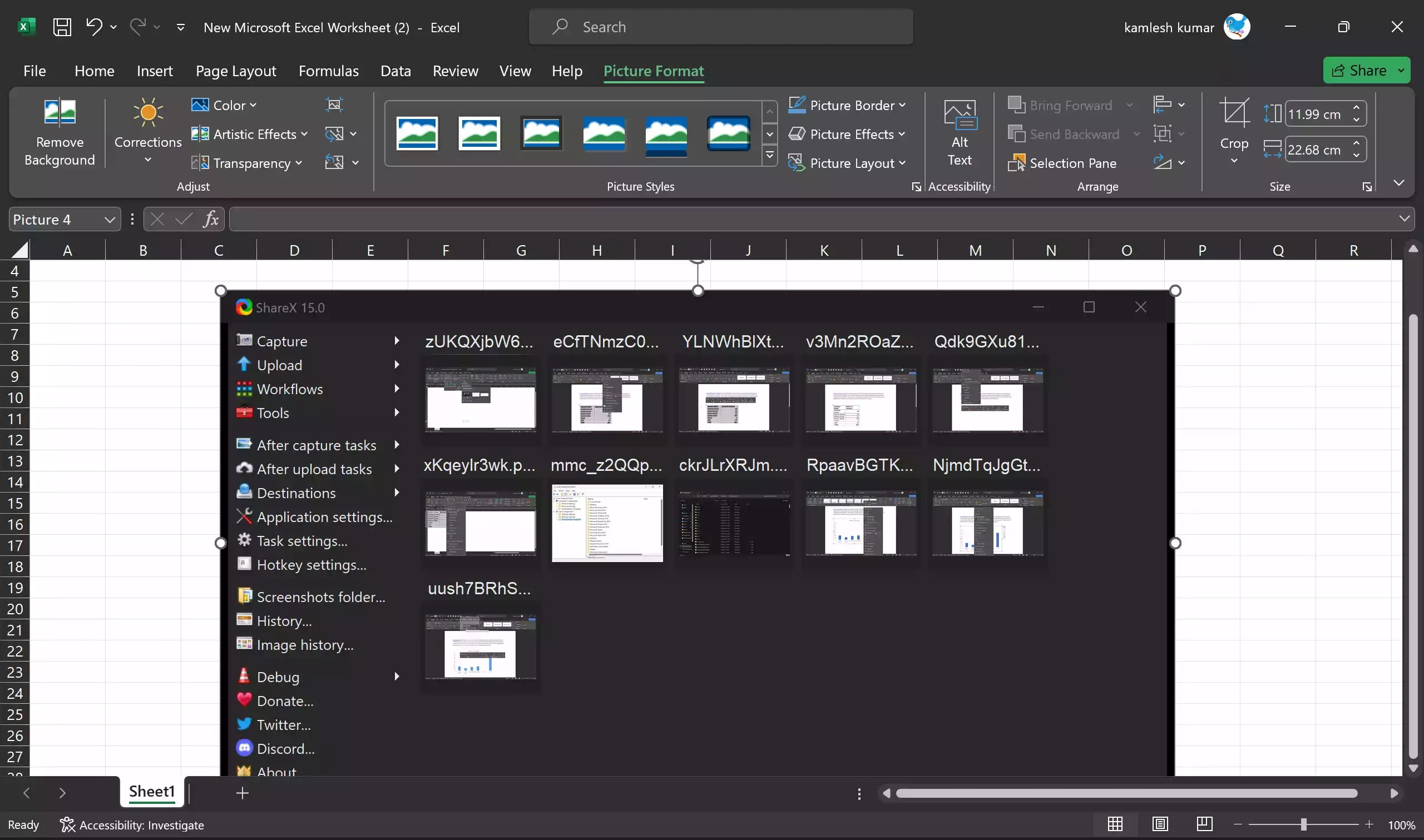
Task: Expand the Picture Styles gallery
Action: click(769, 155)
